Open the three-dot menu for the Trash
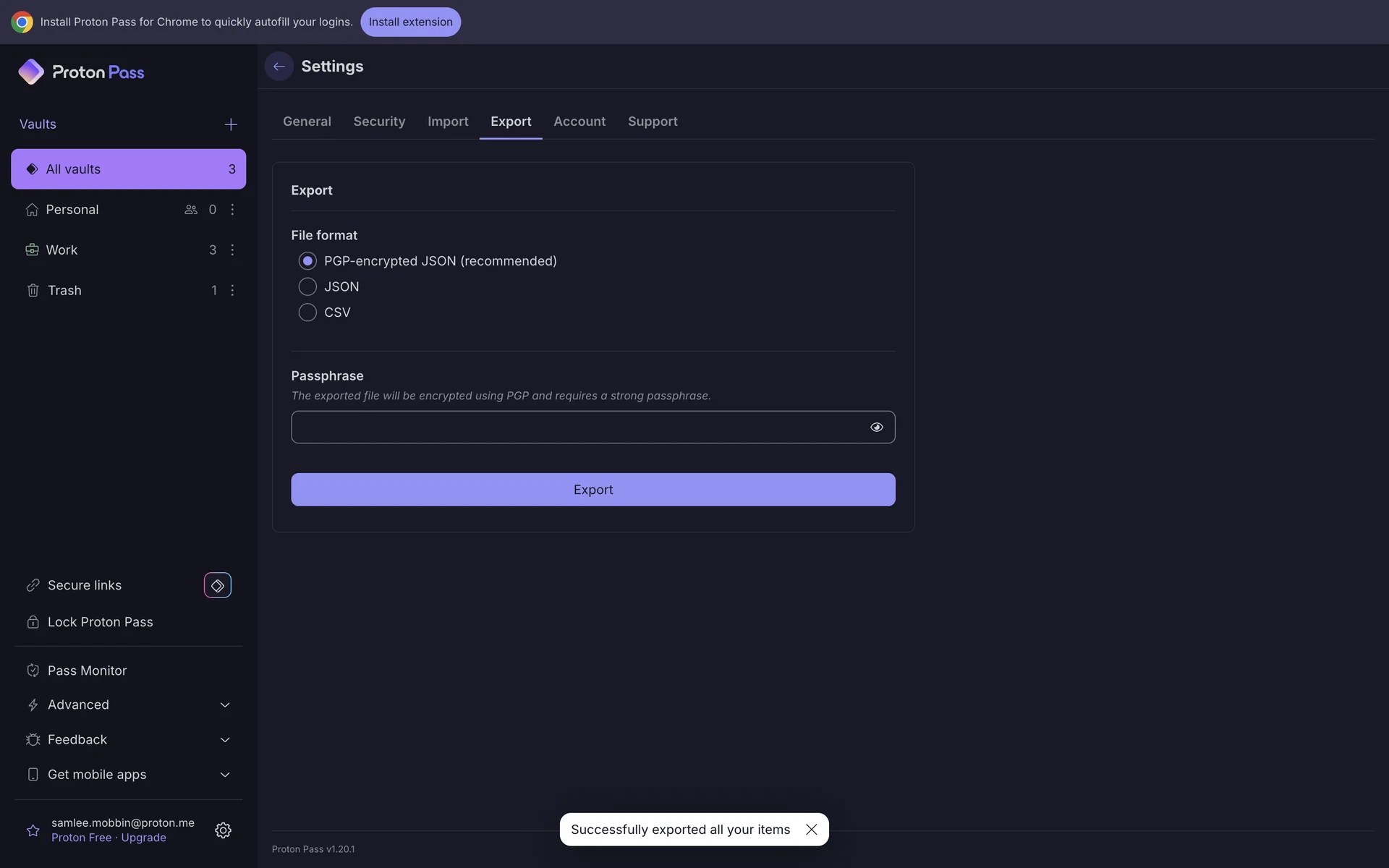The height and width of the screenshot is (868, 1389). tap(232, 290)
